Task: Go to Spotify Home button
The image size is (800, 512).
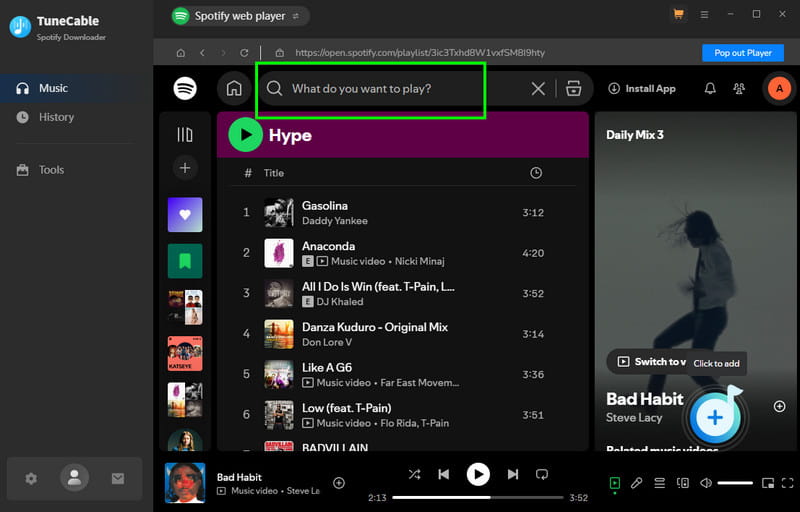Action: 234,88
